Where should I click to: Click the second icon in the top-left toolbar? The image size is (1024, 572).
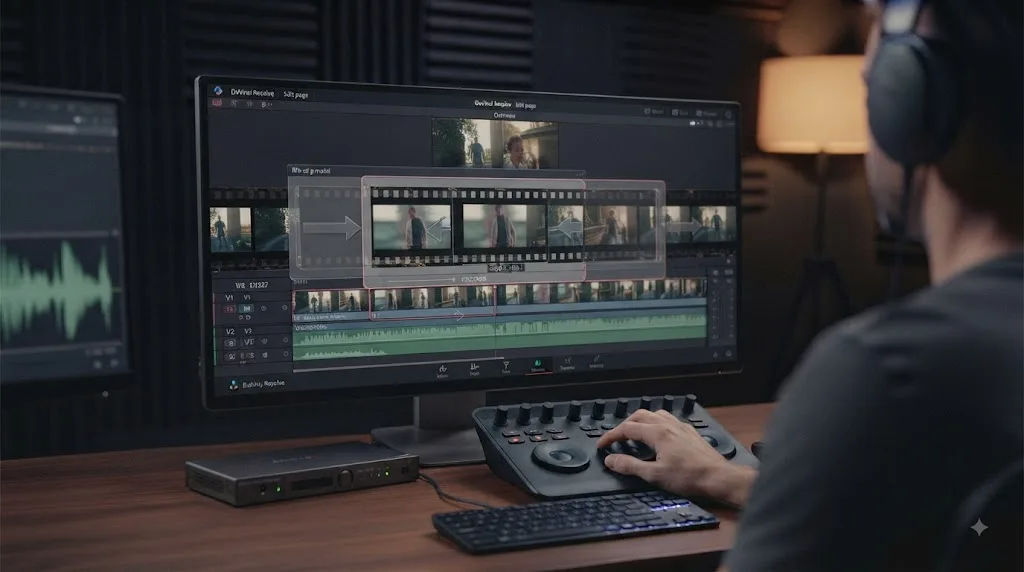click(234, 104)
